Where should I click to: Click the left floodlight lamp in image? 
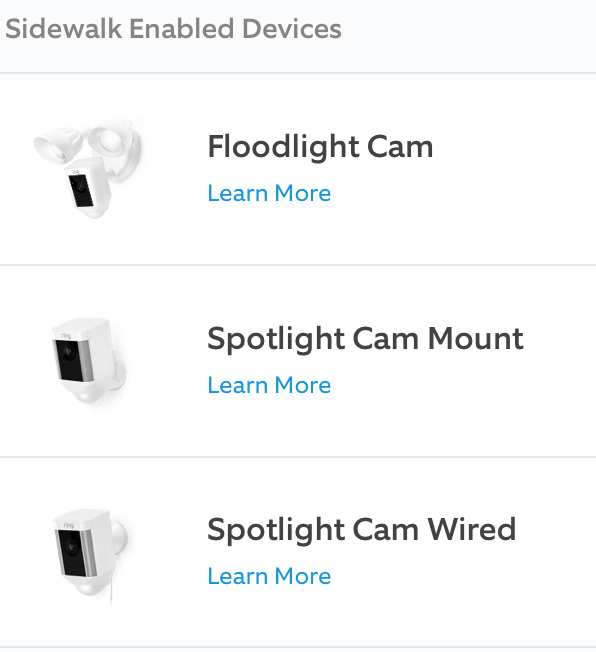coord(58,144)
